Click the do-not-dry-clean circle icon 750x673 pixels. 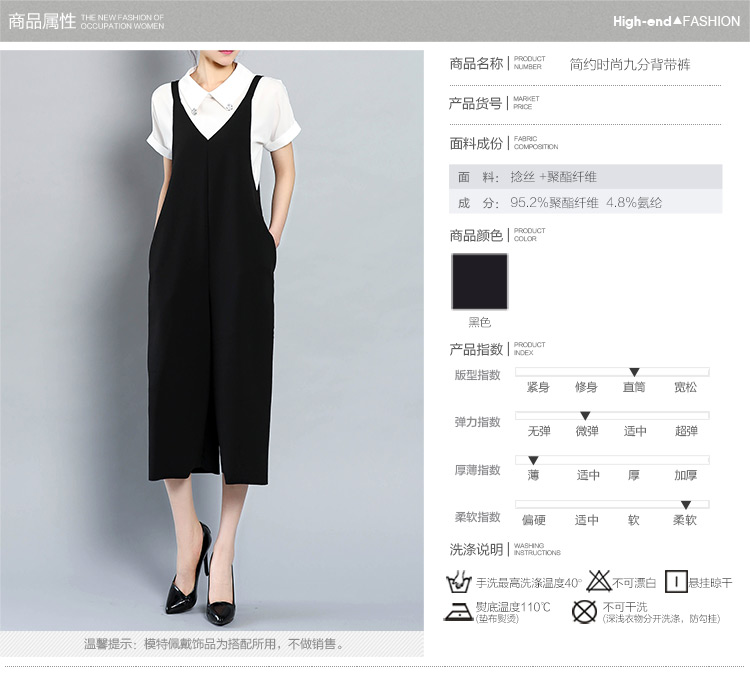585,612
